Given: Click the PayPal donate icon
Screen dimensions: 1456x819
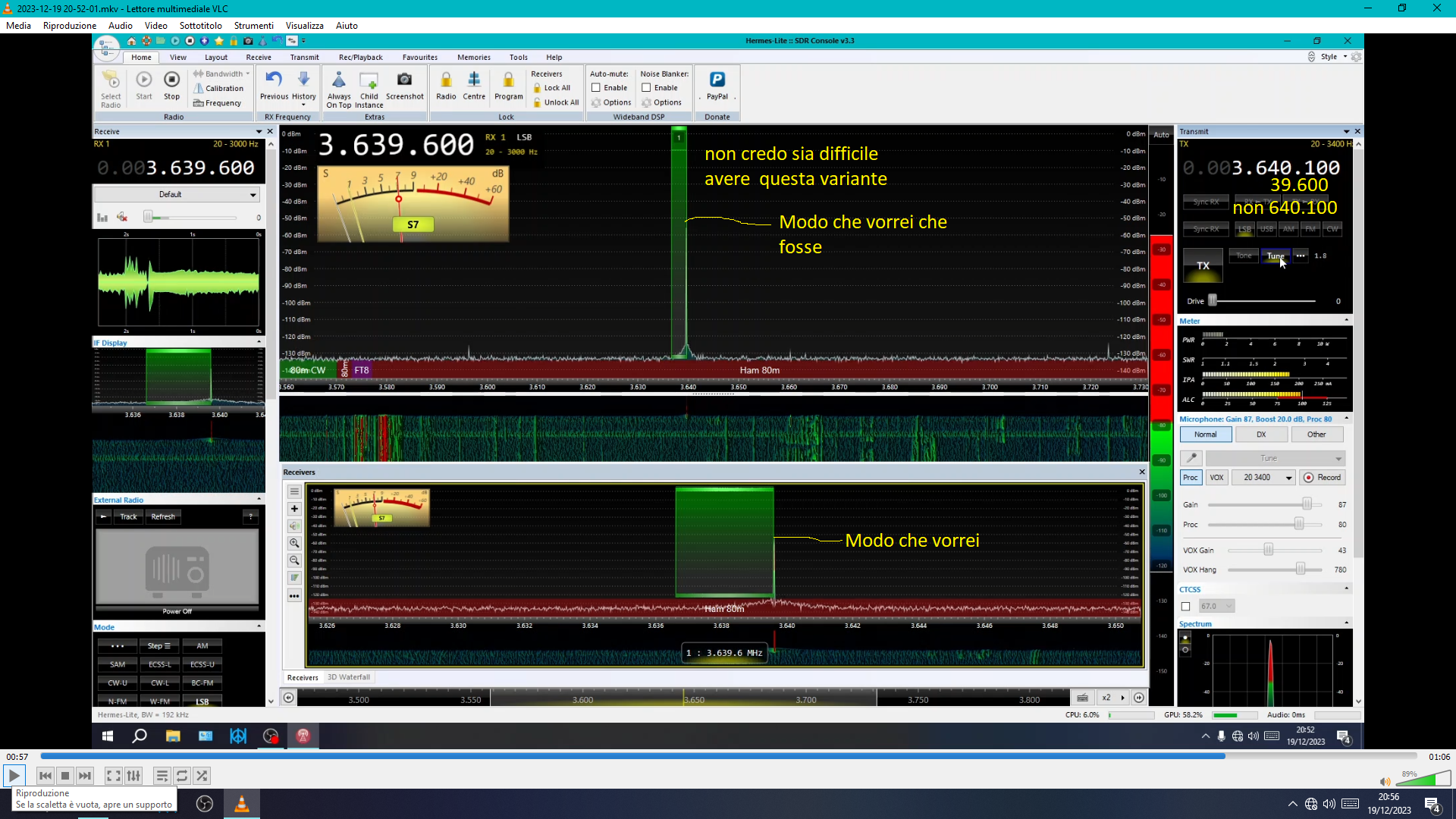Looking at the screenshot, I should click(717, 80).
